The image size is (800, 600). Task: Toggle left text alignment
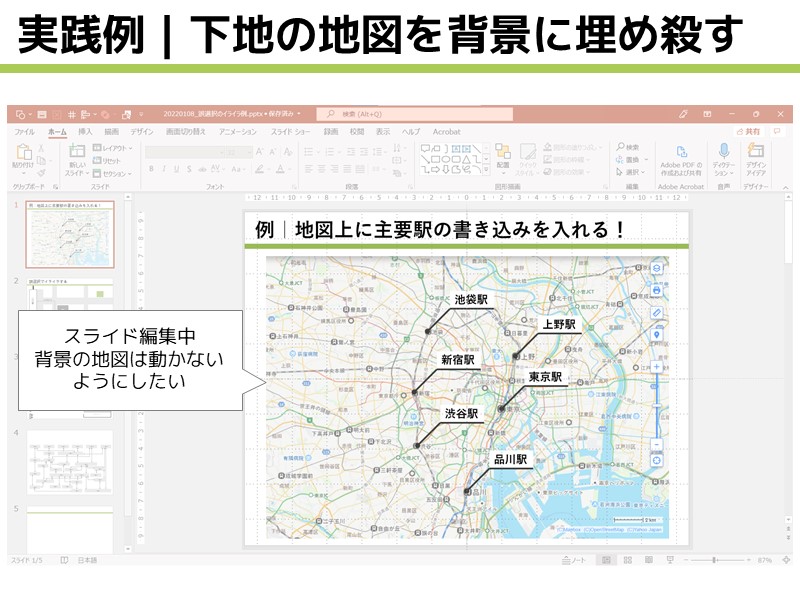click(309, 169)
